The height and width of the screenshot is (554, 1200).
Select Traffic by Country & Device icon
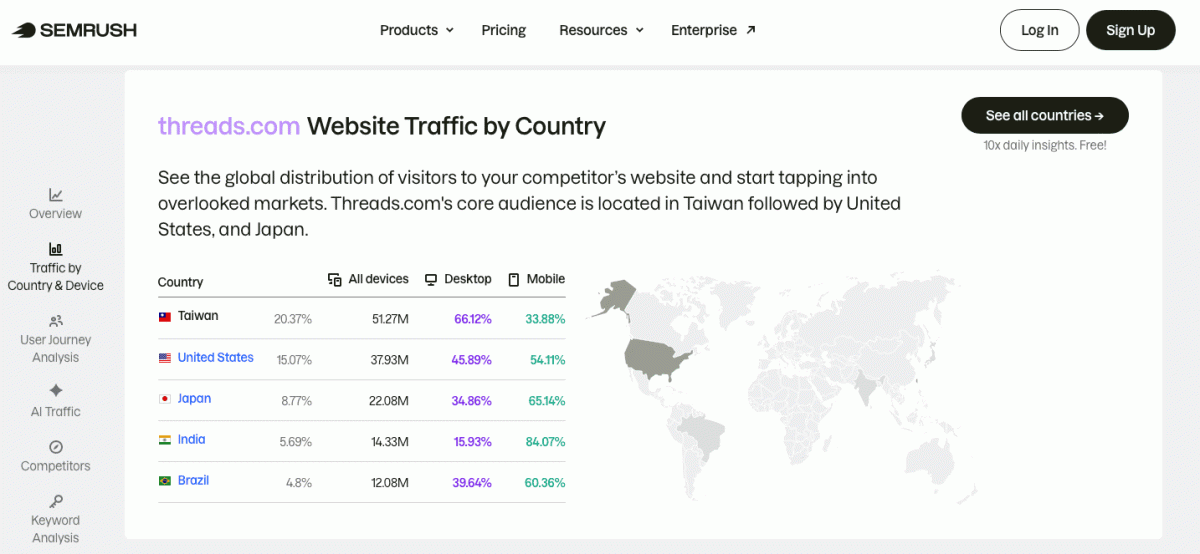pyautogui.click(x=56, y=248)
